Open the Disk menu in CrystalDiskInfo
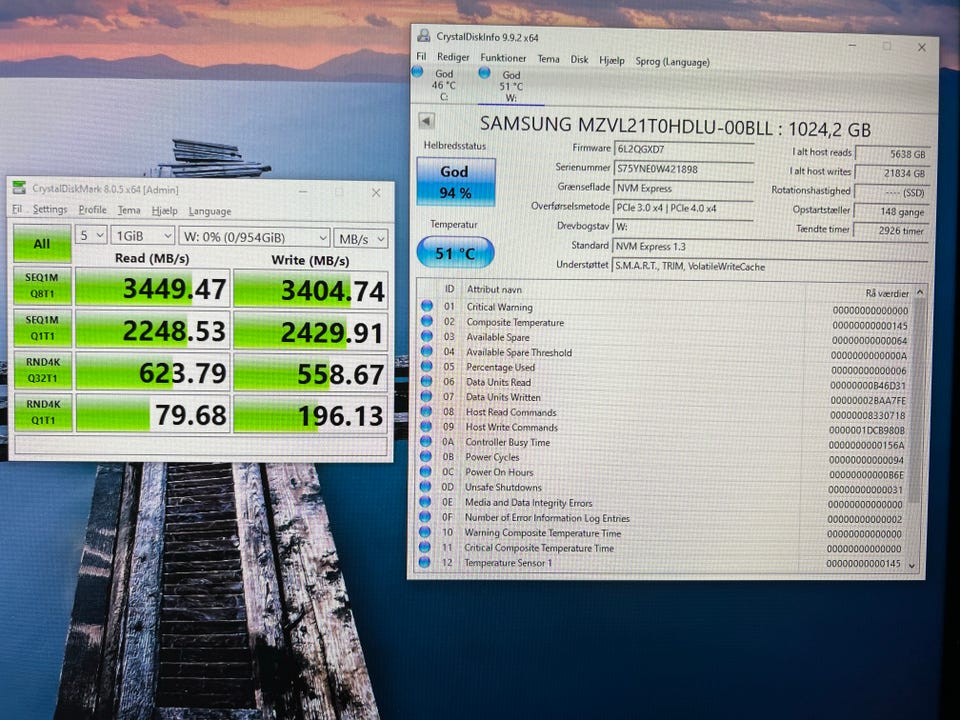Screen dimensions: 960x720 click(579, 59)
